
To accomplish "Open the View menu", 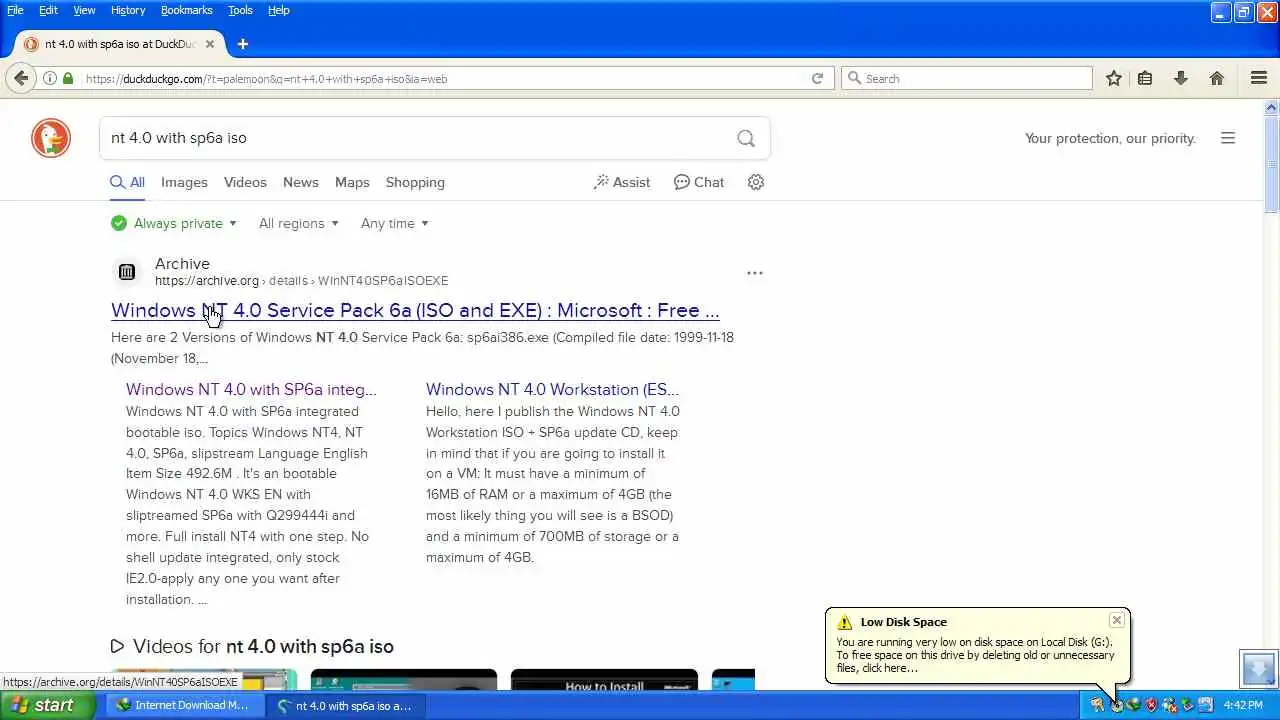I will pyautogui.click(x=84, y=10).
